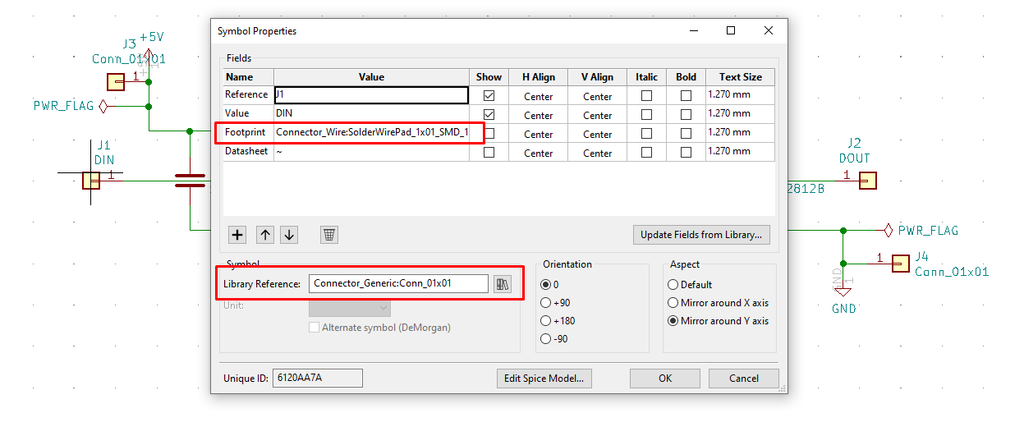Select orientation +90 radio button
Screen dimensions: 1024x422
point(546,303)
